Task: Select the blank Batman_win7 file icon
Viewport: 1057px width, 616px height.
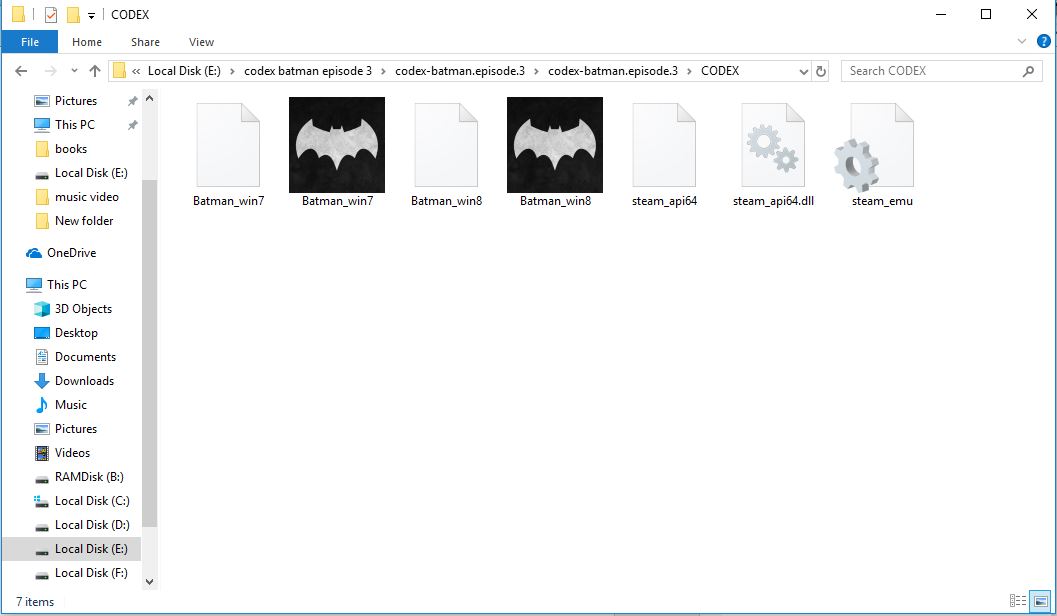Action: [228, 145]
